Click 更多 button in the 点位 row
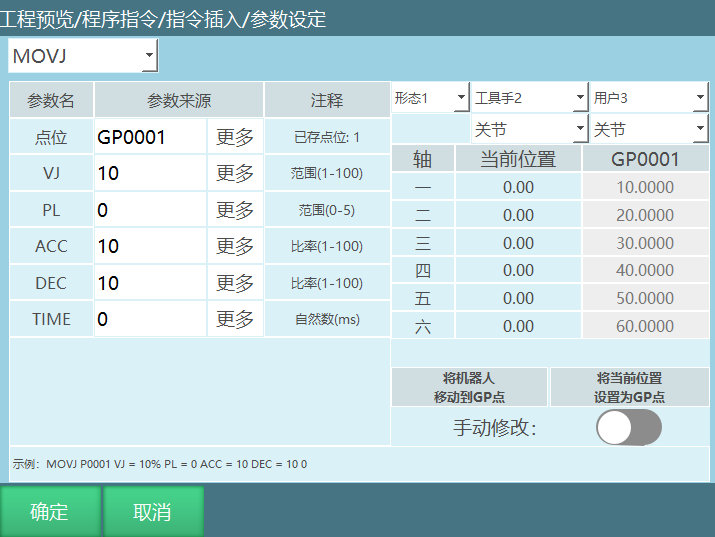The image size is (715, 537). (x=235, y=137)
